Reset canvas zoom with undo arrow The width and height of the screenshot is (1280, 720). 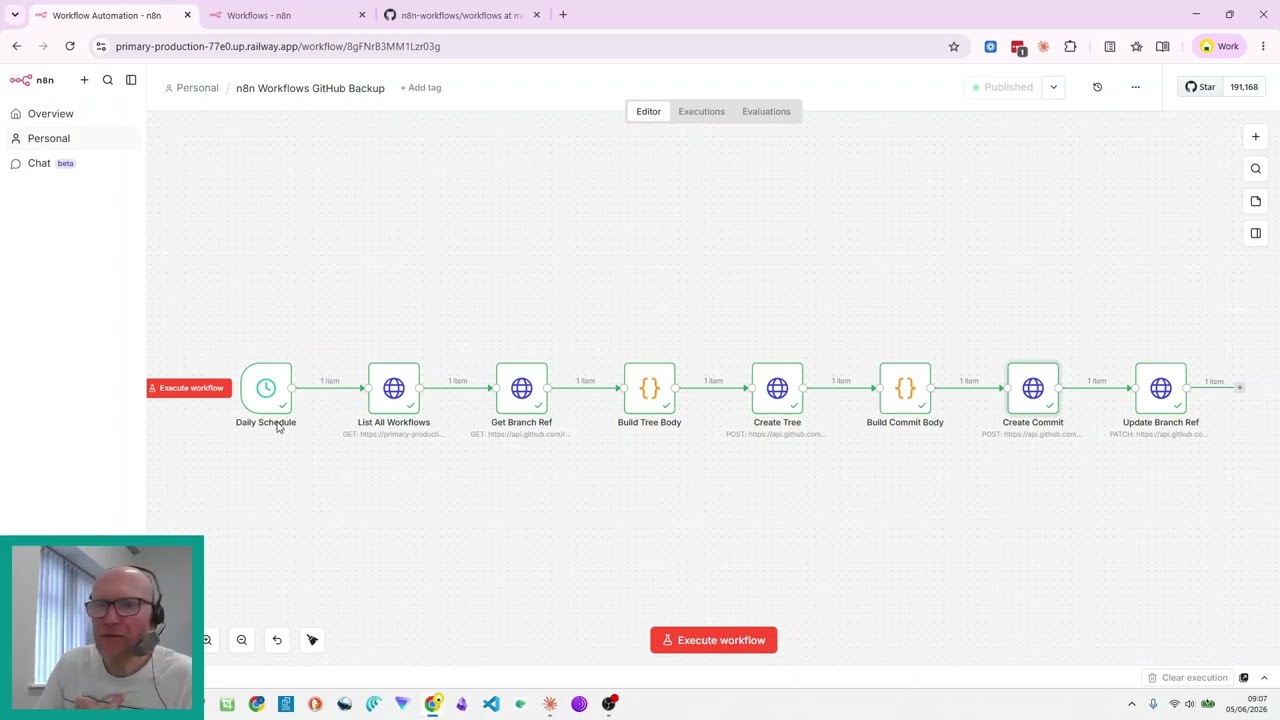click(x=277, y=640)
